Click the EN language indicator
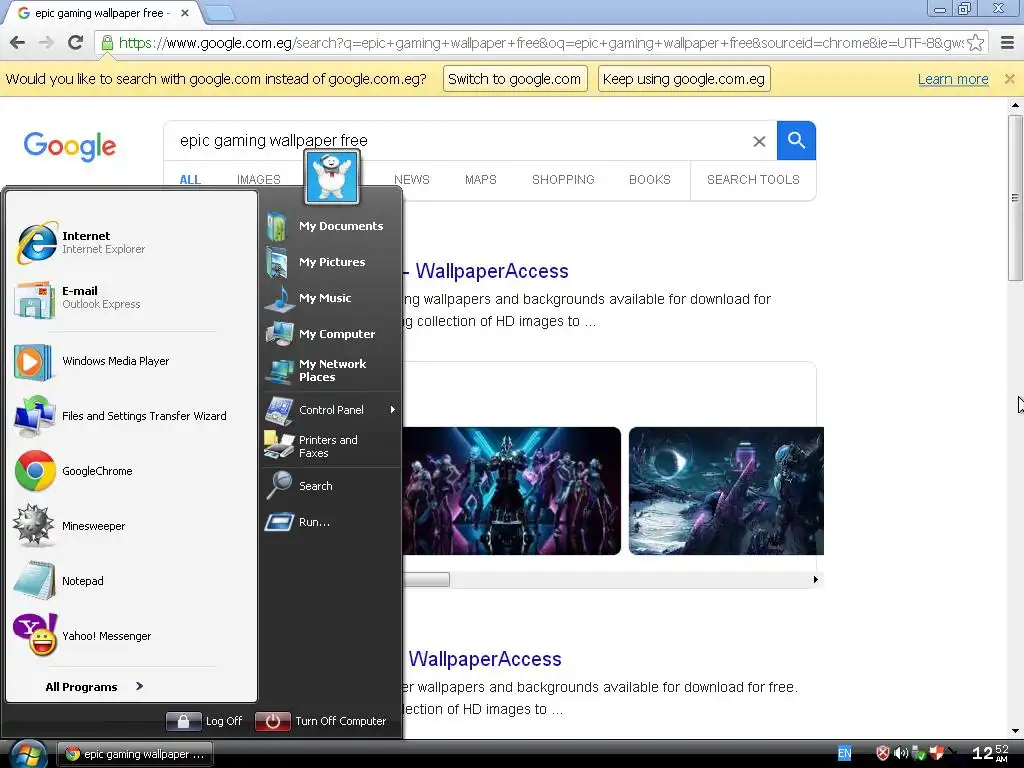Viewport: 1024px width, 768px height. (844, 754)
